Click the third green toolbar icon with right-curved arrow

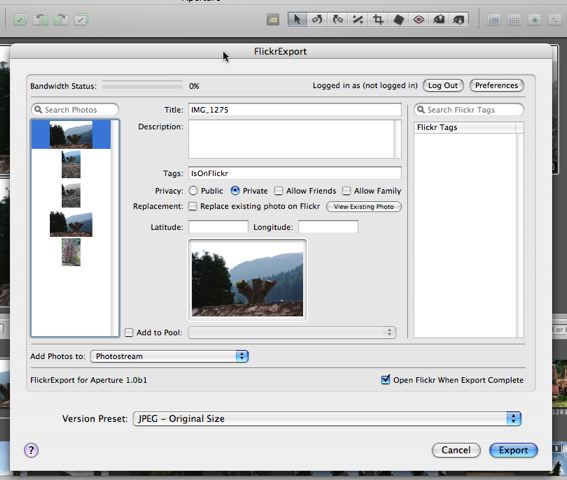[60, 20]
